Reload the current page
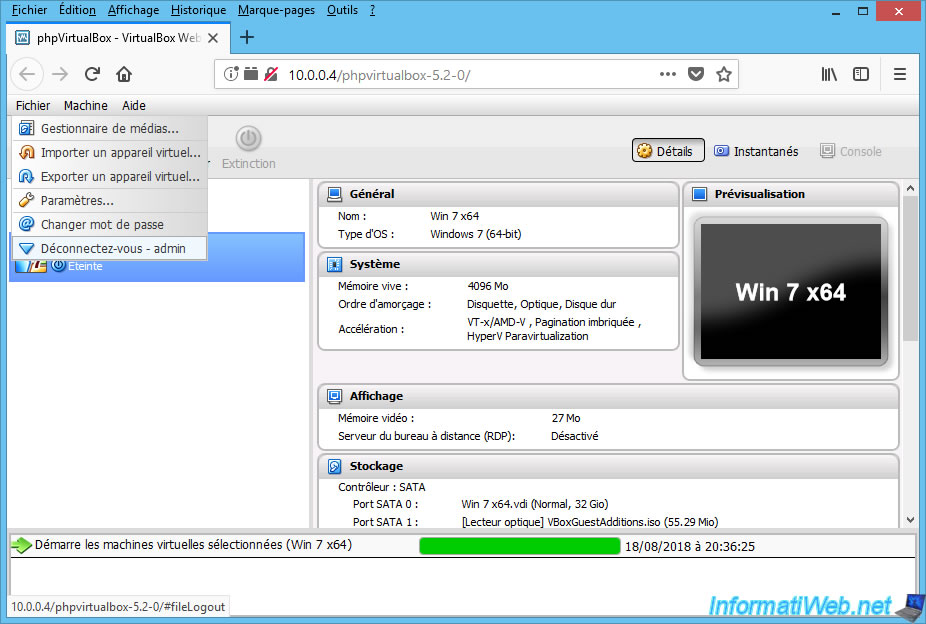Screen dimensions: 926x624 (x=92, y=74)
